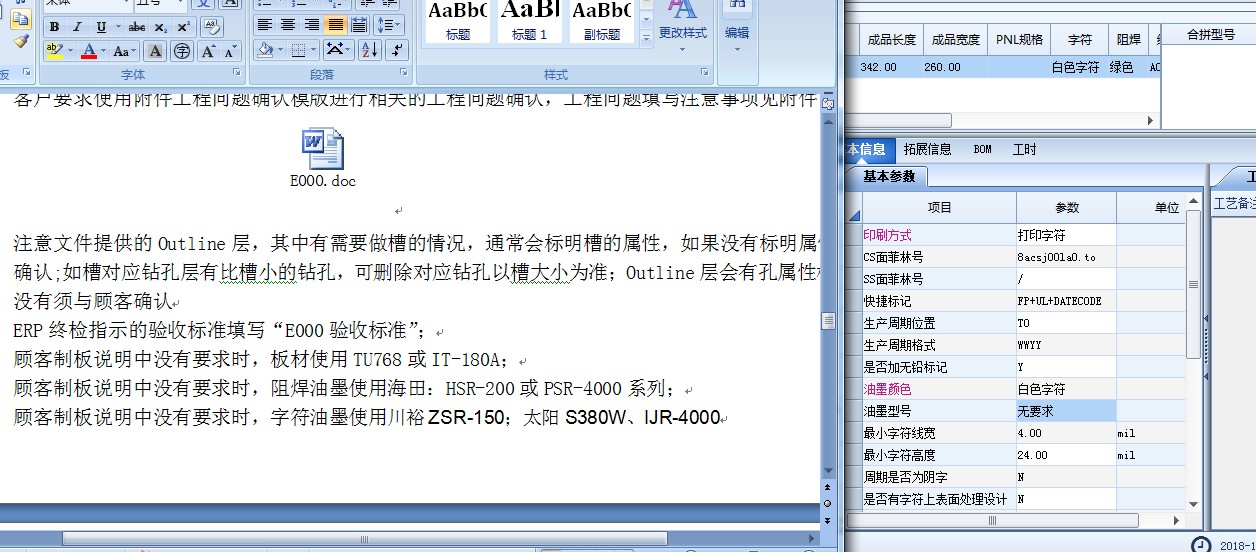
Task: Click 成品长度 column header
Action: pos(891,40)
